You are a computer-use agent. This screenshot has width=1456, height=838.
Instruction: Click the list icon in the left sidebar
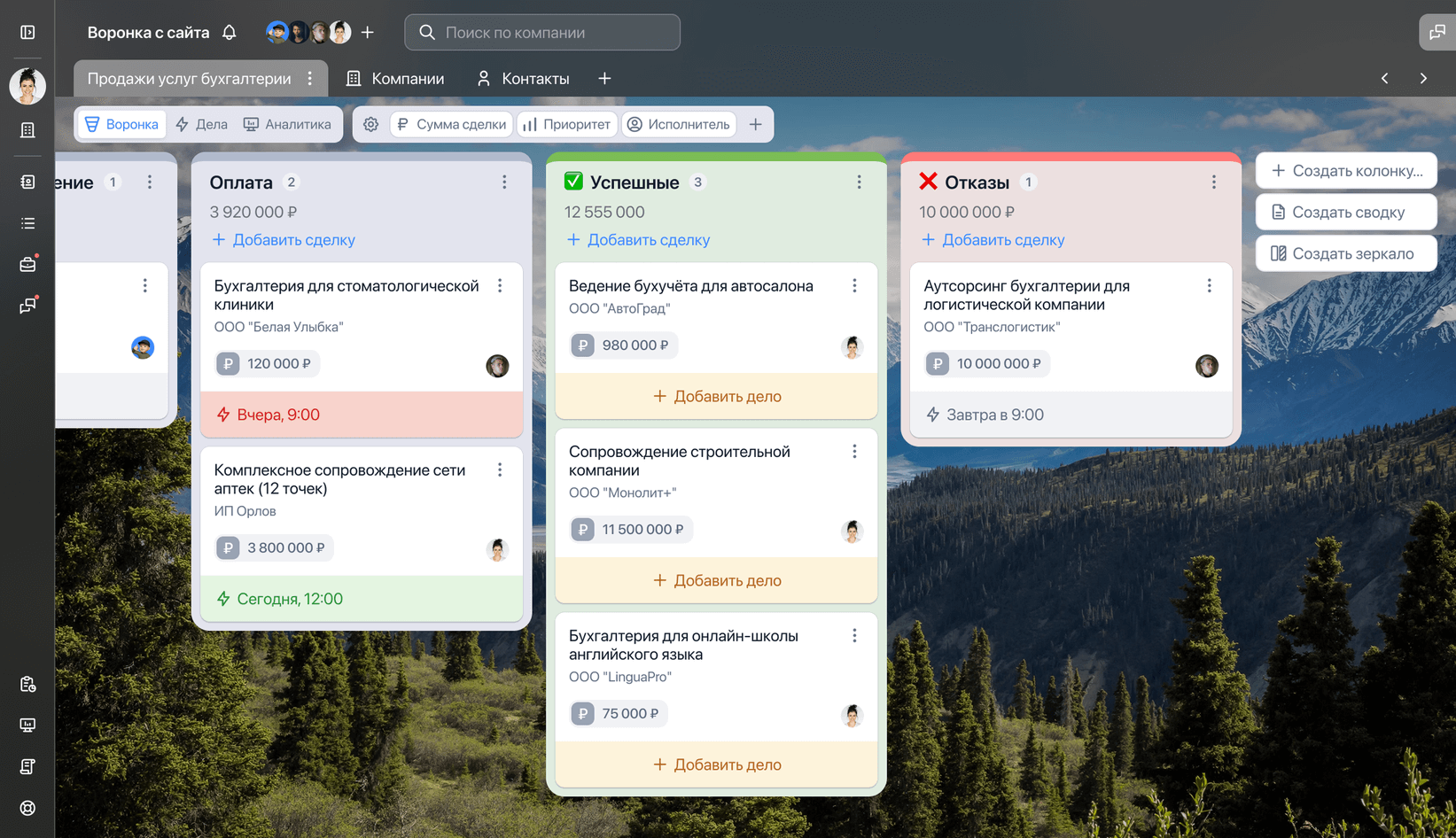pyautogui.click(x=27, y=223)
